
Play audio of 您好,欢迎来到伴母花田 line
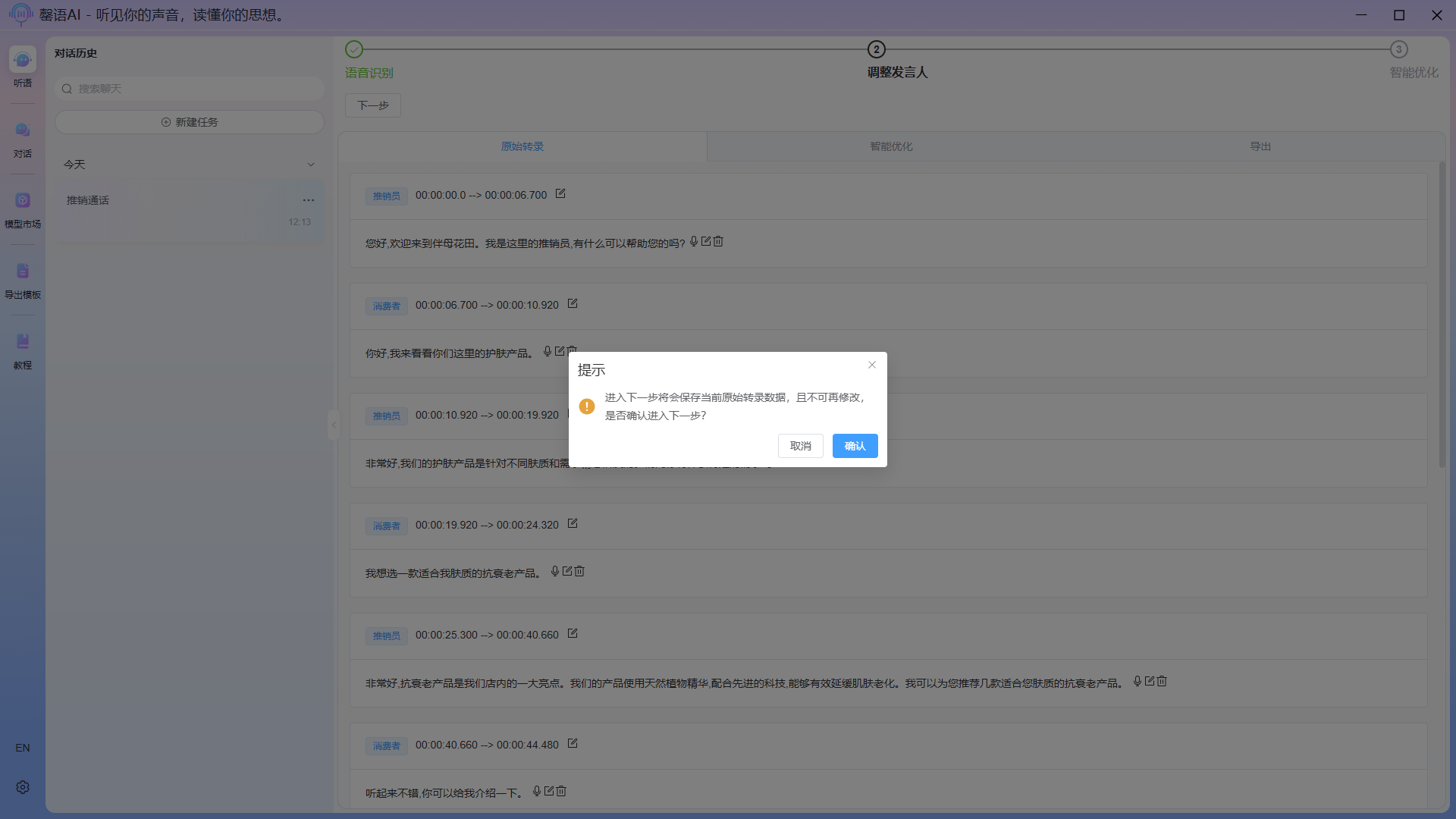click(694, 241)
